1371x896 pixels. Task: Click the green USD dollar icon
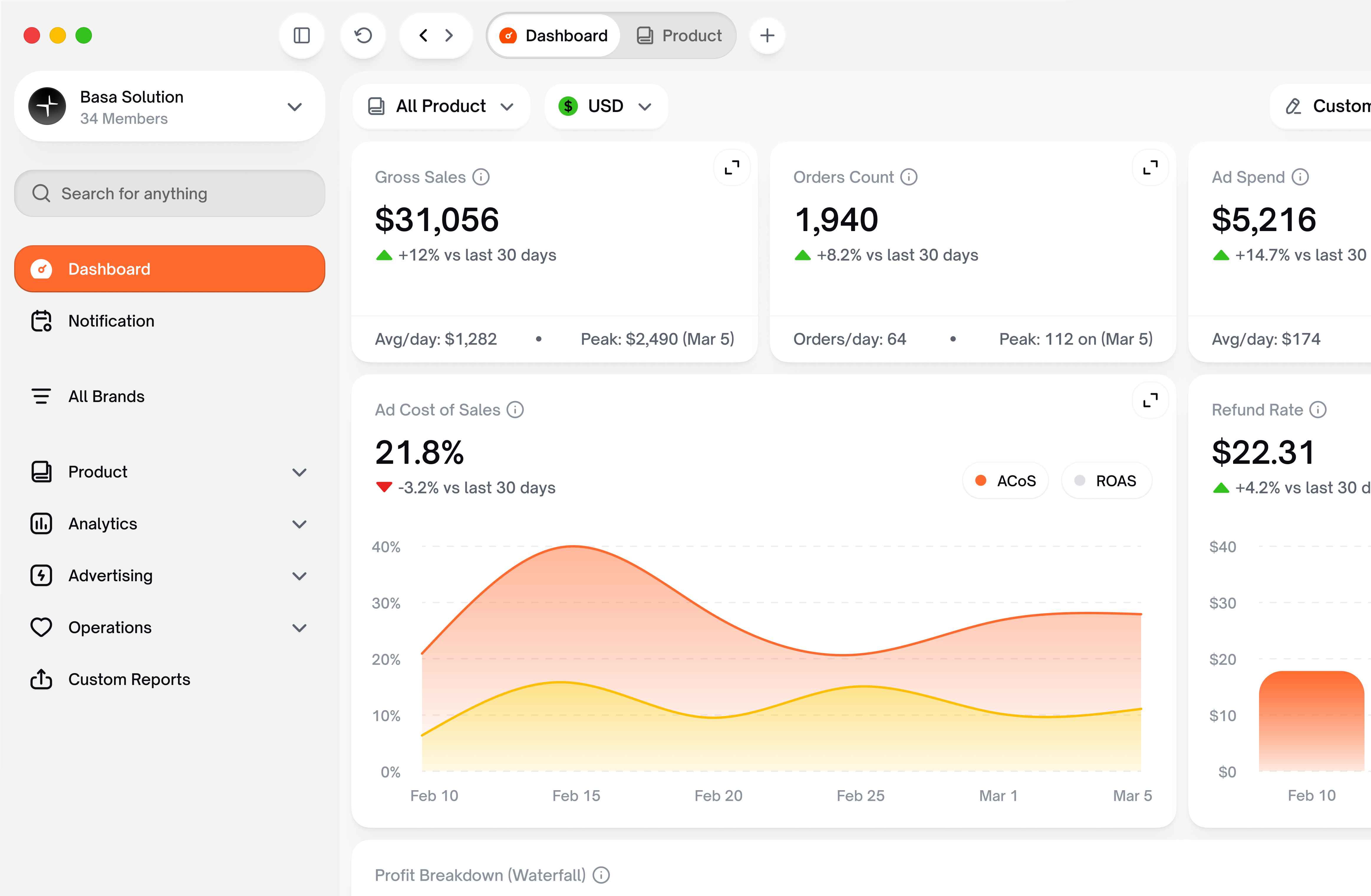(x=568, y=106)
